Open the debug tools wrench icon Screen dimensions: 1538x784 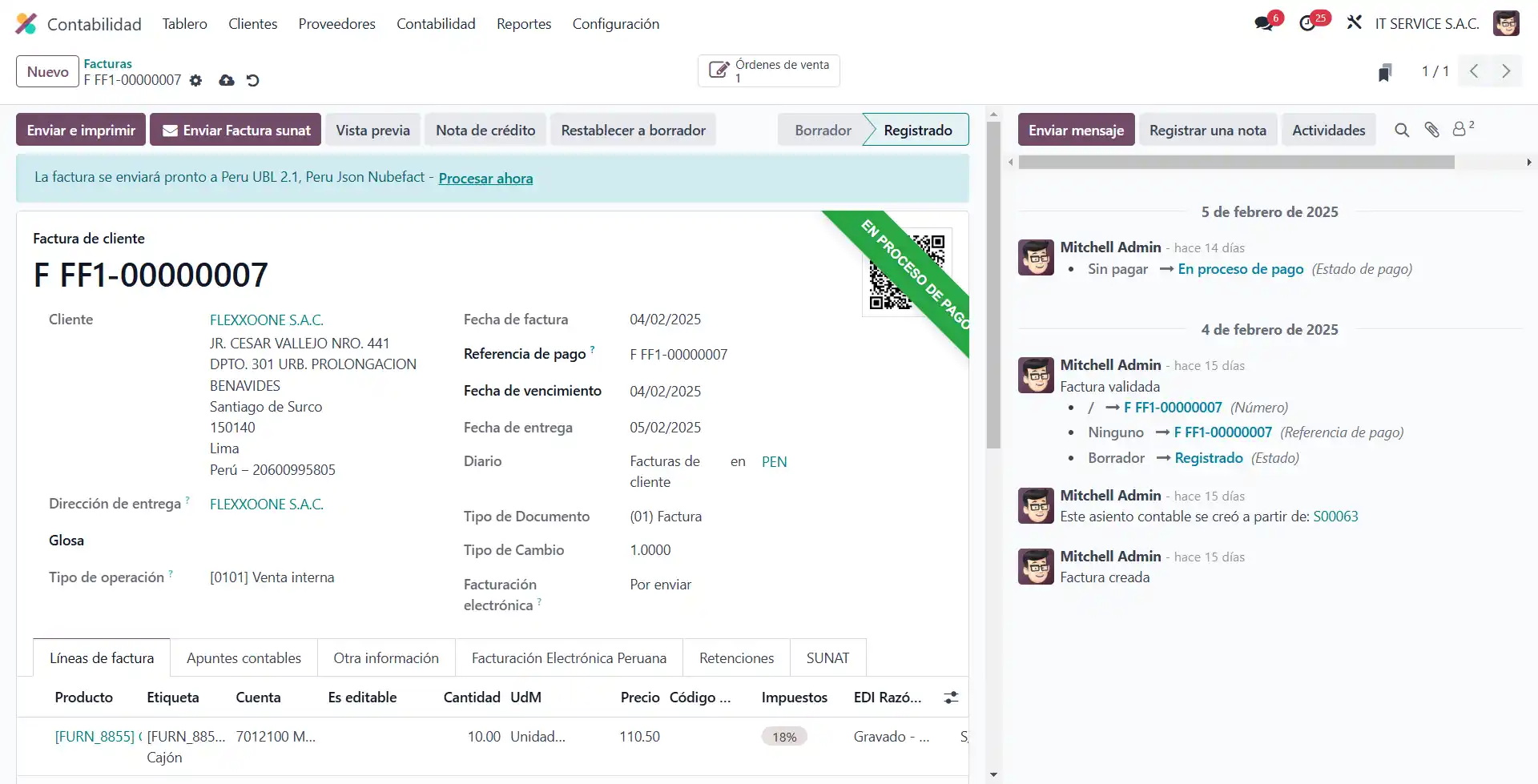pos(1355,23)
